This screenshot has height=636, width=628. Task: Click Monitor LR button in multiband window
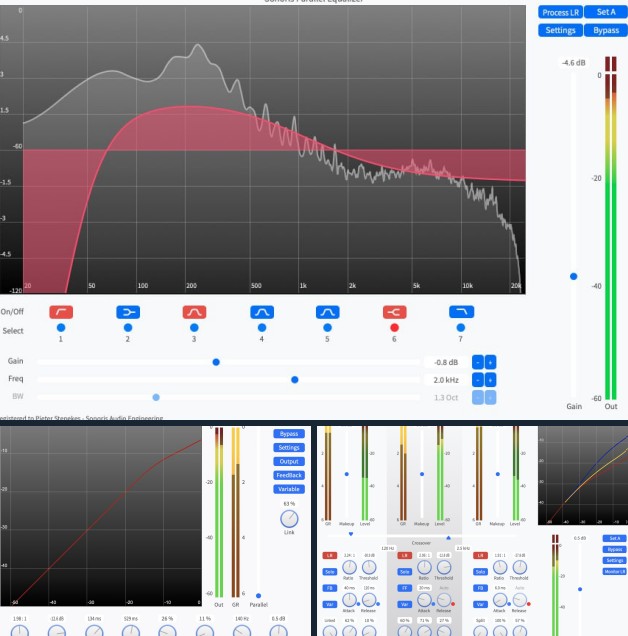point(614,572)
